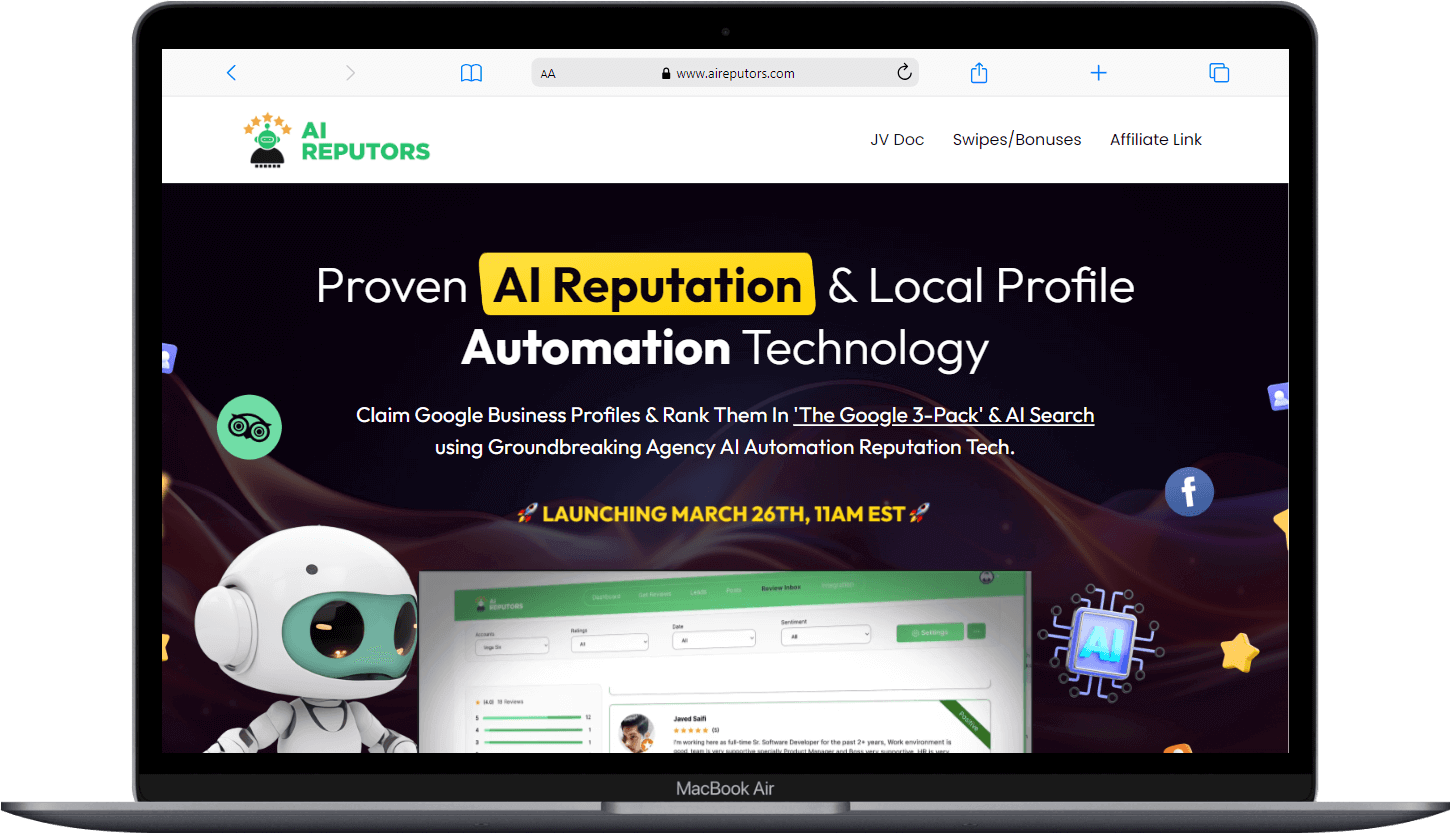The height and width of the screenshot is (833, 1450).
Task: Open a new tab with the plus icon
Action: click(x=1098, y=72)
